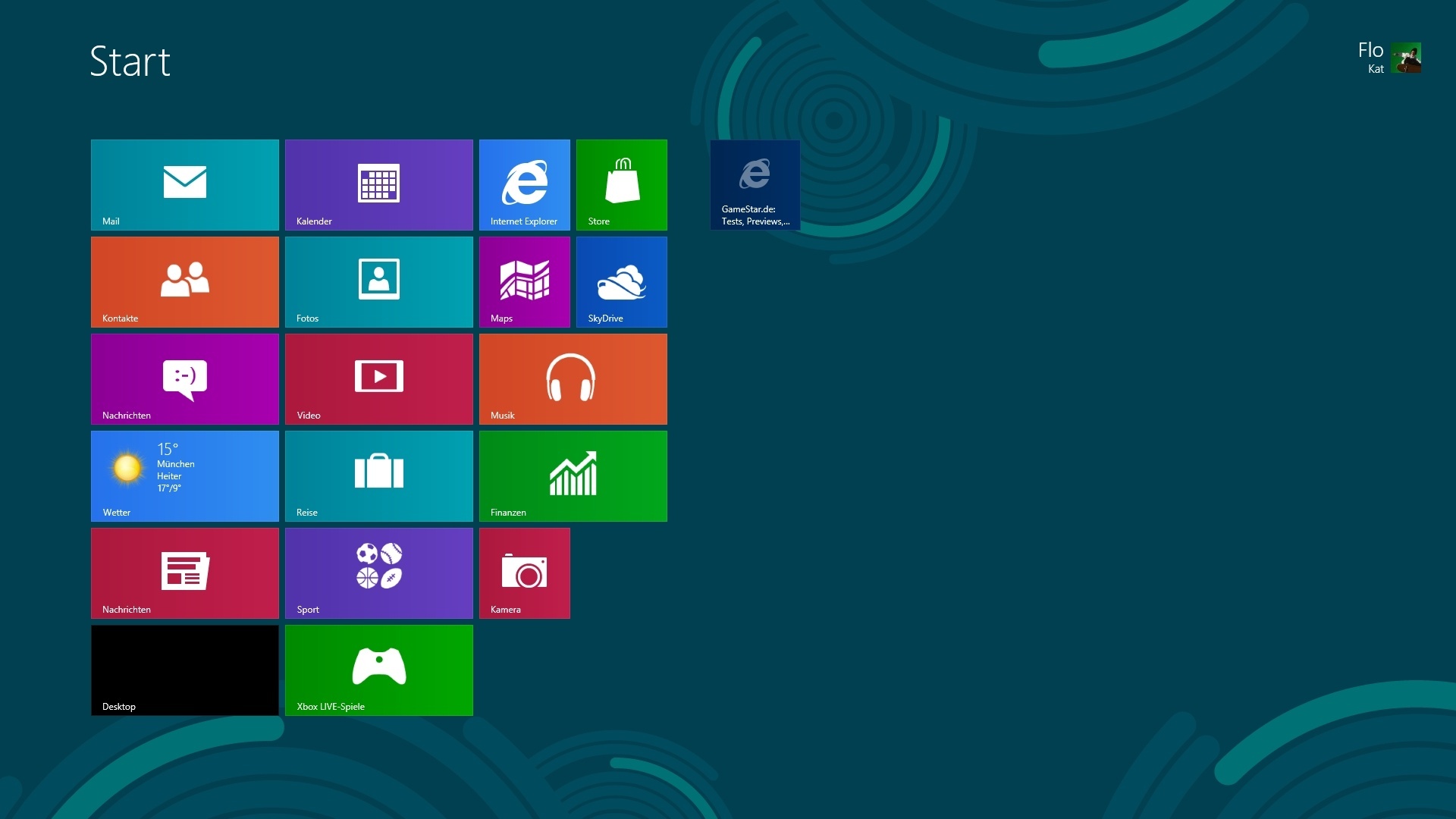Start the Kamera app
This screenshot has width=1456, height=819.
pos(524,573)
